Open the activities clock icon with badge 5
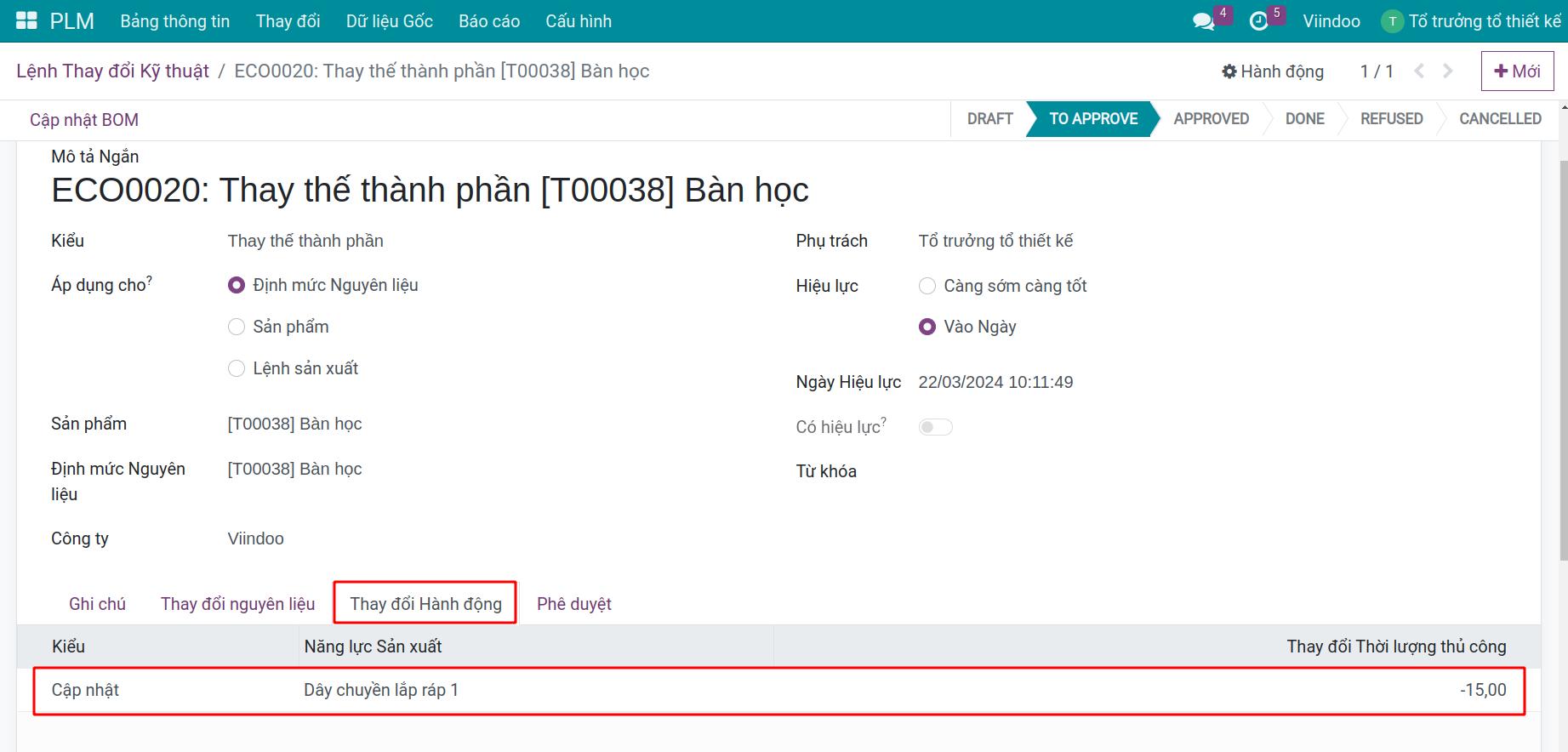Image resolution: width=1568 pixels, height=752 pixels. point(1258,21)
